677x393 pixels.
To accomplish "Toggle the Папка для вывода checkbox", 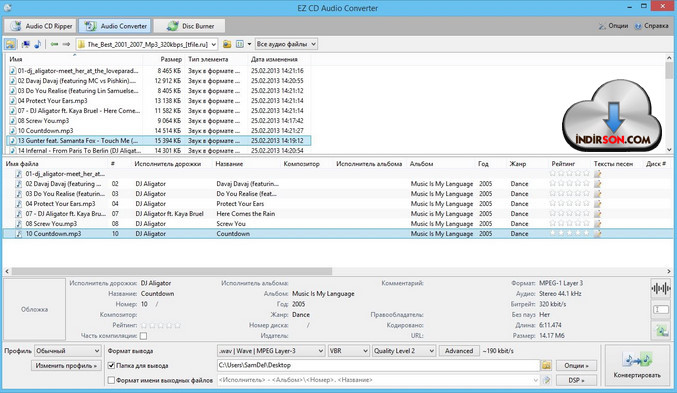I will point(111,365).
